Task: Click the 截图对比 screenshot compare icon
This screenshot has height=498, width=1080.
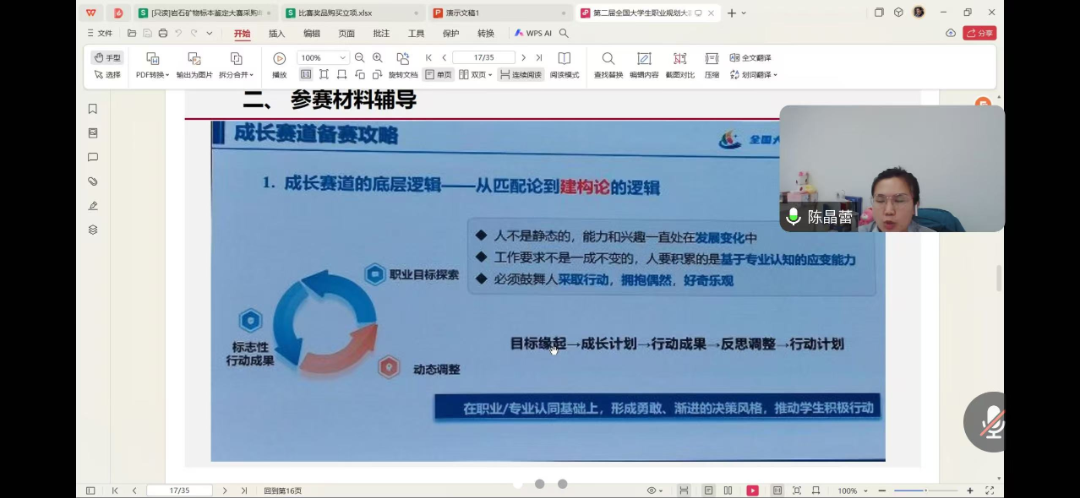Action: (x=680, y=59)
